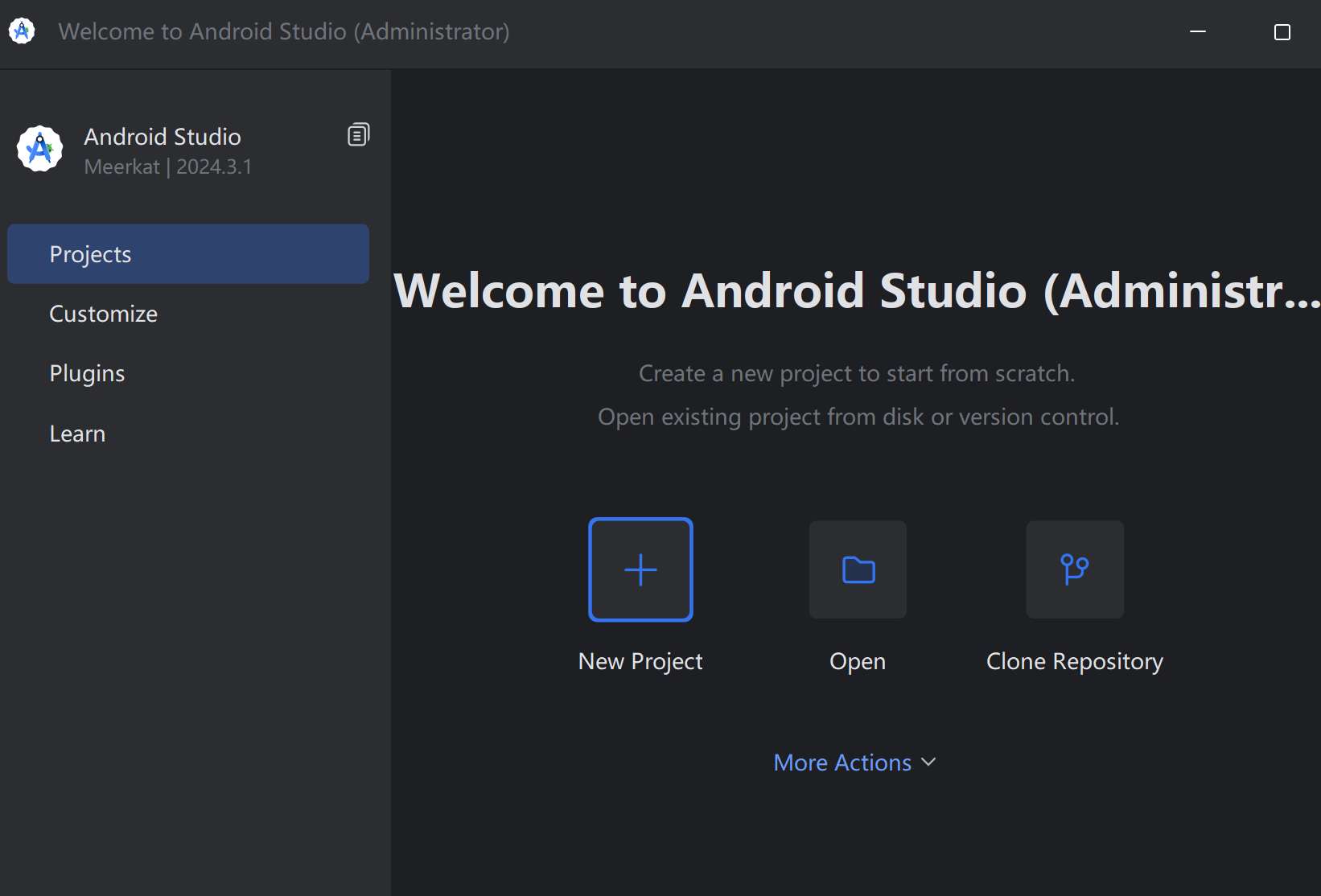Click the Clone Repository branch icon
The width and height of the screenshot is (1321, 896).
click(x=1075, y=569)
